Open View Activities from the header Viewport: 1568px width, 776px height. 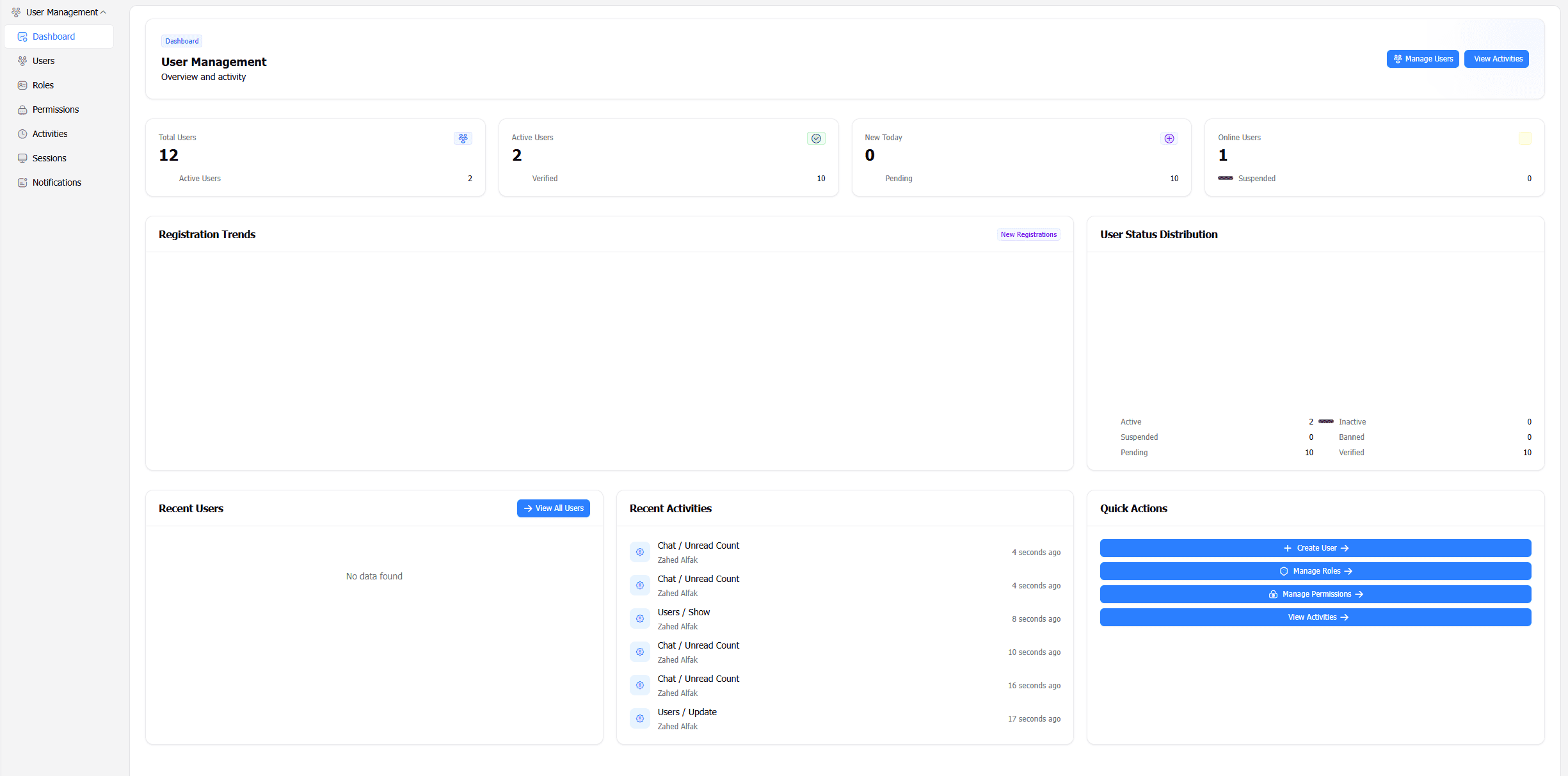[1497, 58]
